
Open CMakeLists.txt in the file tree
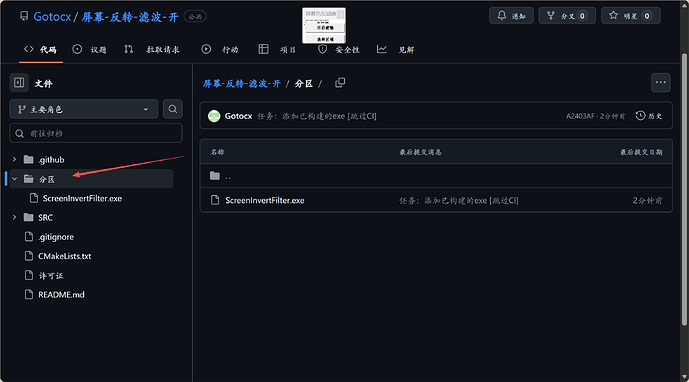(x=65, y=256)
